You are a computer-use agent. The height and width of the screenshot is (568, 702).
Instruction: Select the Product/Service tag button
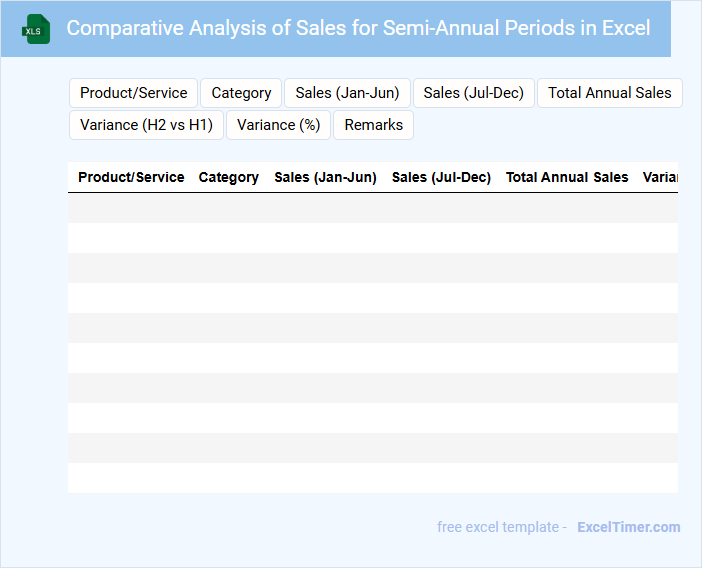pyautogui.click(x=133, y=93)
